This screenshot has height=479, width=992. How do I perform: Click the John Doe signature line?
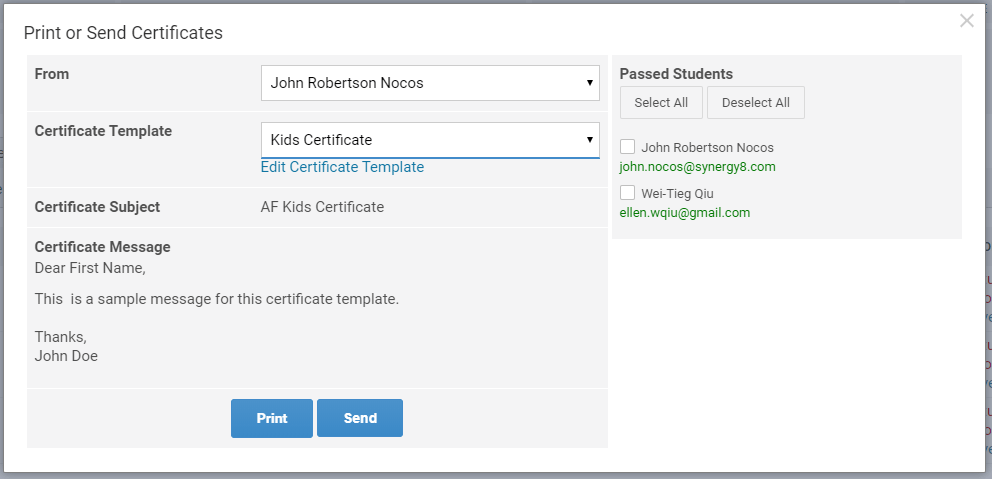(x=66, y=355)
